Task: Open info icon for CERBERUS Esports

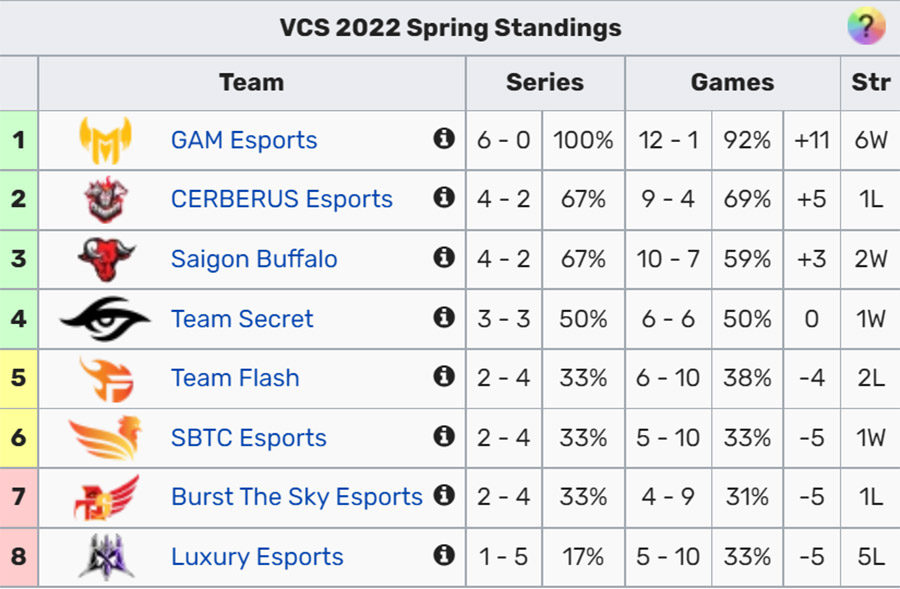Action: 444,197
